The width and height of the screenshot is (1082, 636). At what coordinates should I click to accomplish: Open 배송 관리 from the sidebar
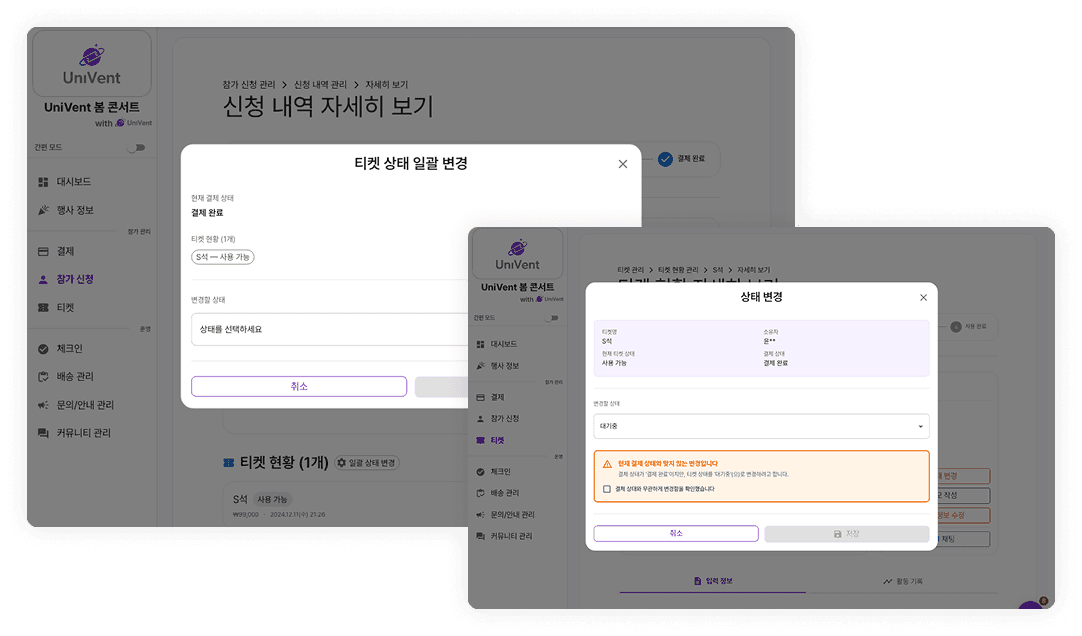65,377
